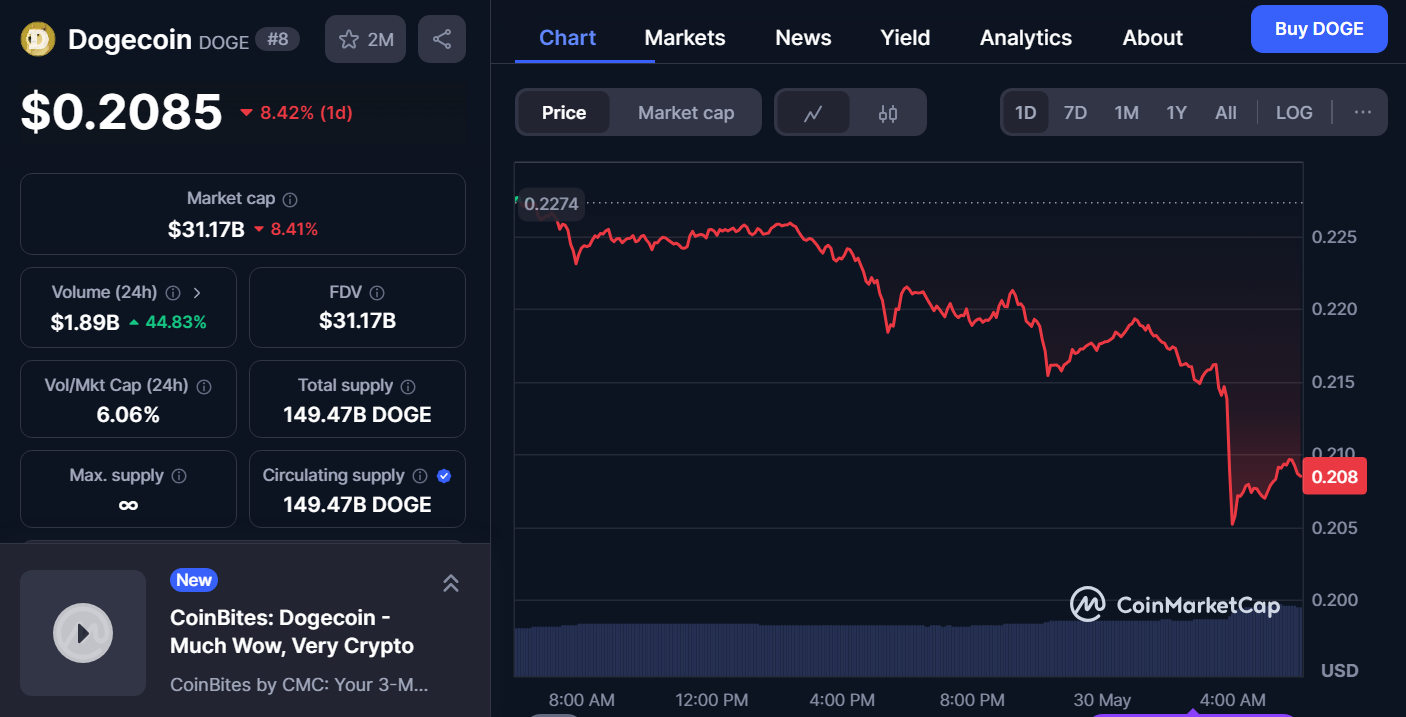Click the Total supply 149.47B DOGE value

[x=357, y=415]
